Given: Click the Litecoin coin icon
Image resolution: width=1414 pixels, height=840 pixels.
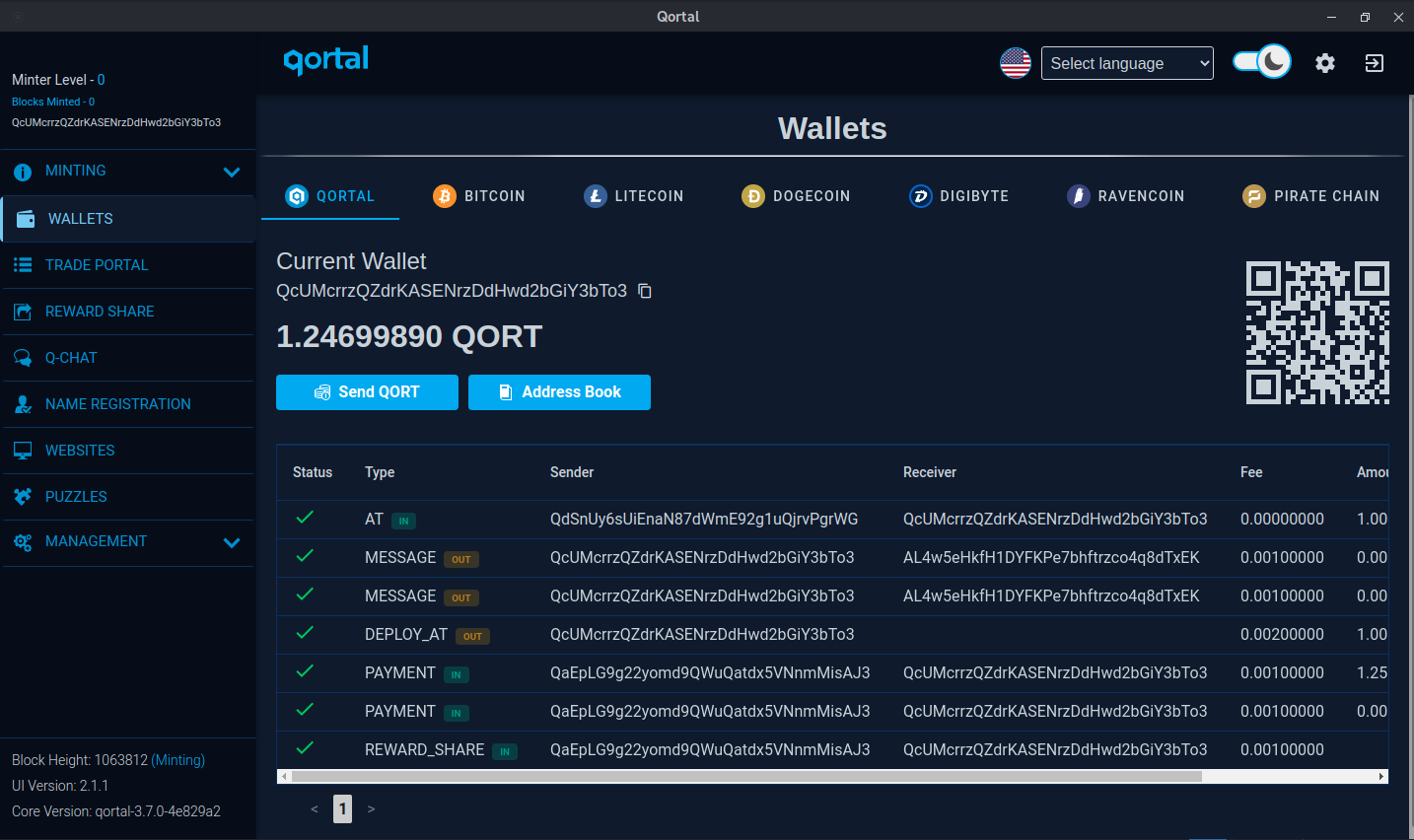Looking at the screenshot, I should [x=596, y=196].
